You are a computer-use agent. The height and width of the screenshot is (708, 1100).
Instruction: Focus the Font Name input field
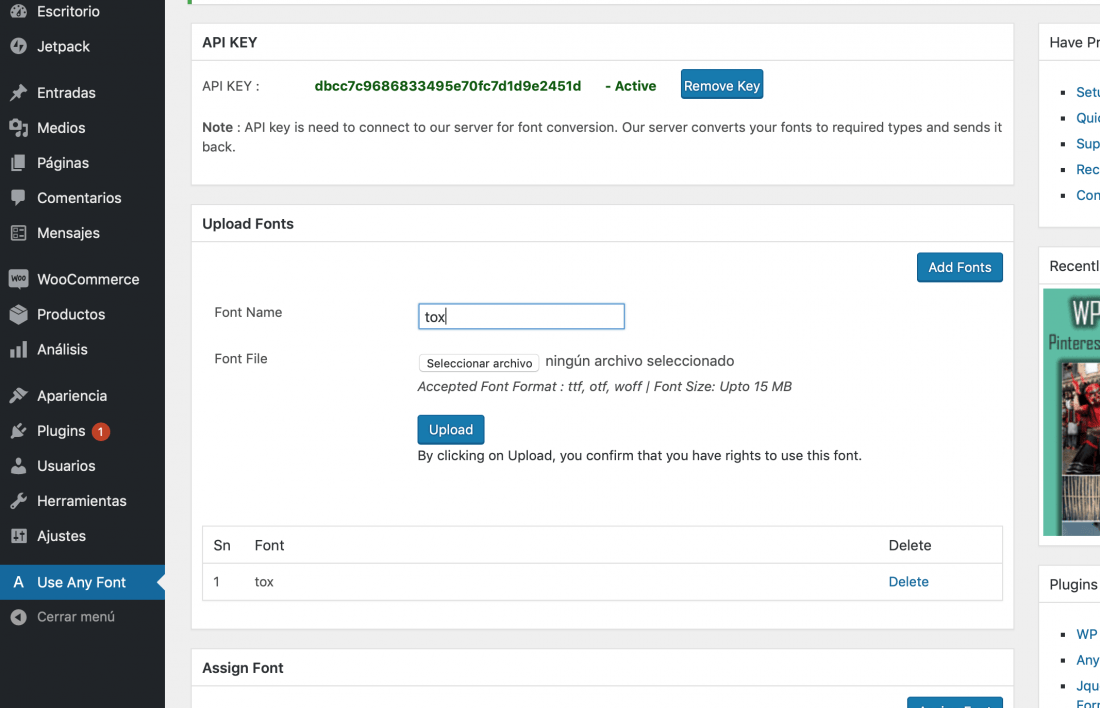[x=521, y=316]
